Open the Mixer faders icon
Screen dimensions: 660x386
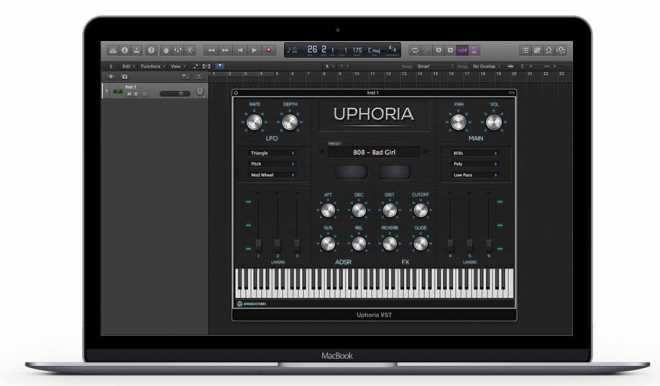click(x=178, y=51)
